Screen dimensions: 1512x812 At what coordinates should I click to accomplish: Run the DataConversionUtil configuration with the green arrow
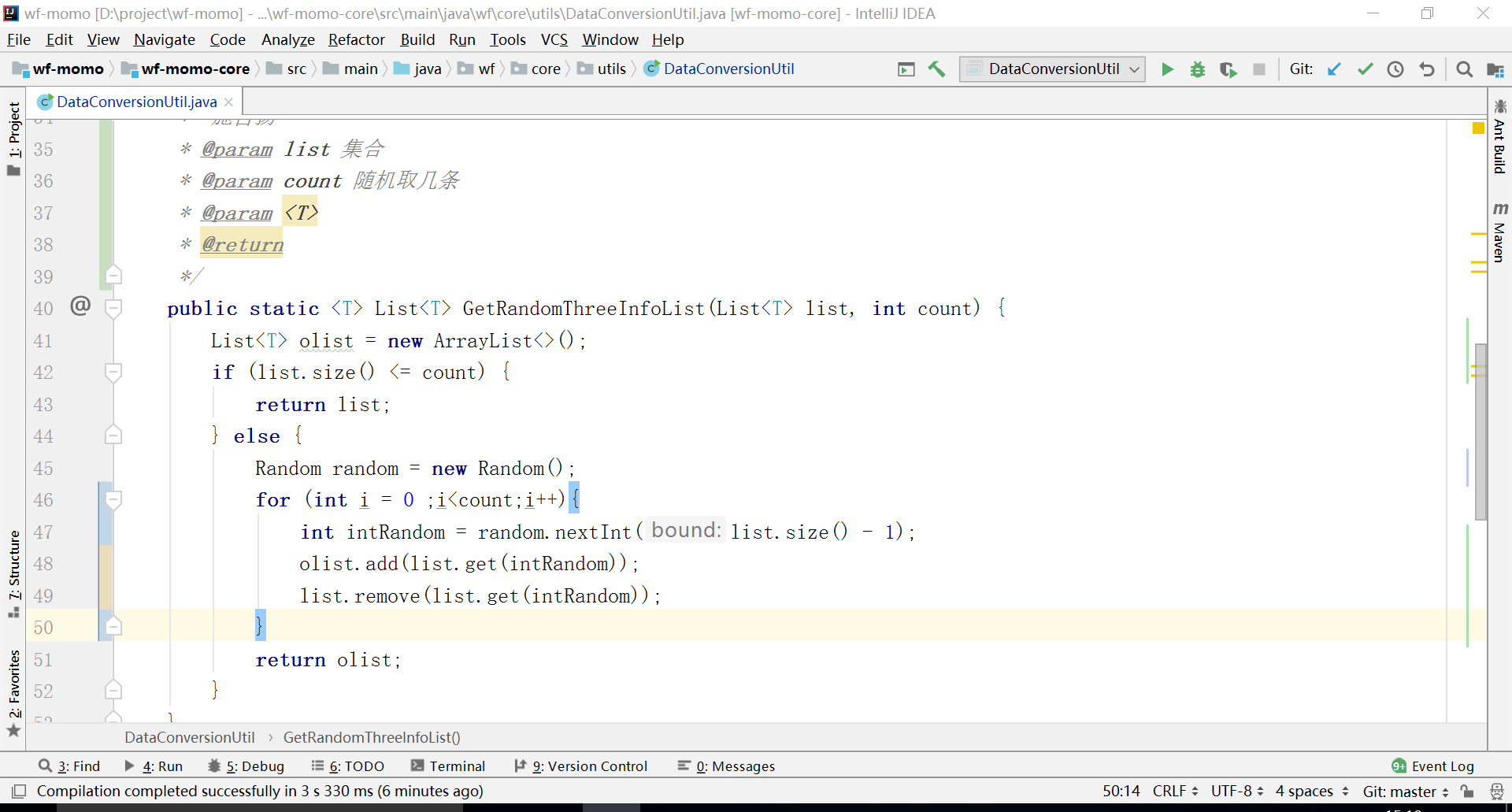(x=1169, y=69)
